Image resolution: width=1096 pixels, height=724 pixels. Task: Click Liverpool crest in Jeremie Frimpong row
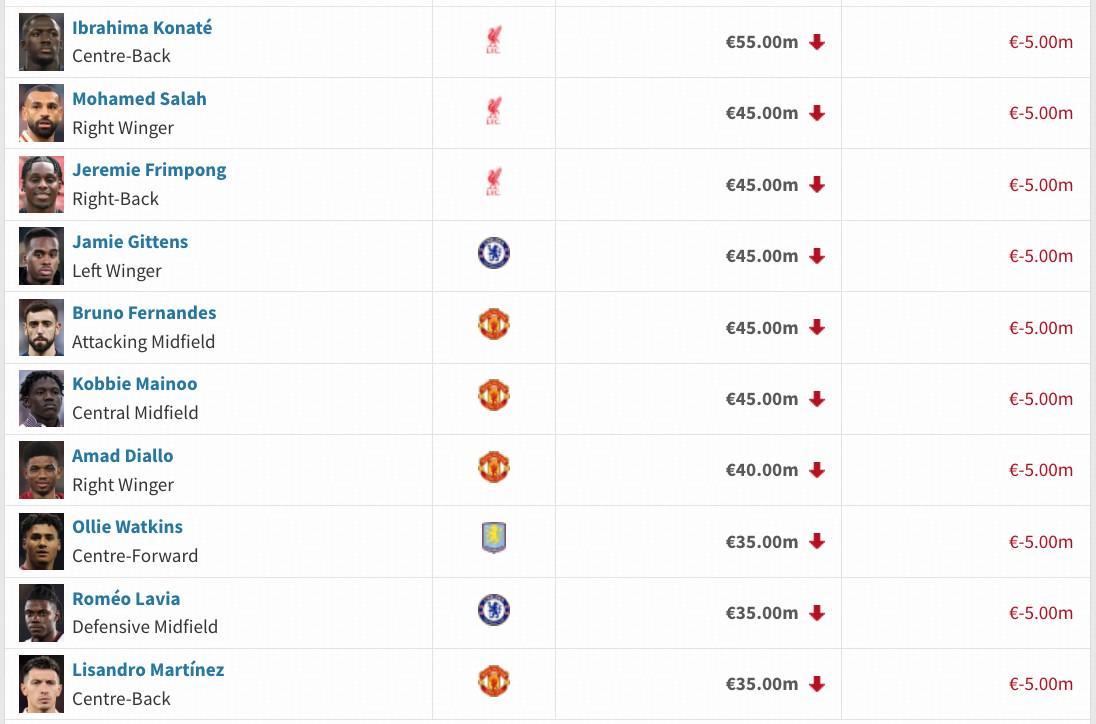pos(493,183)
